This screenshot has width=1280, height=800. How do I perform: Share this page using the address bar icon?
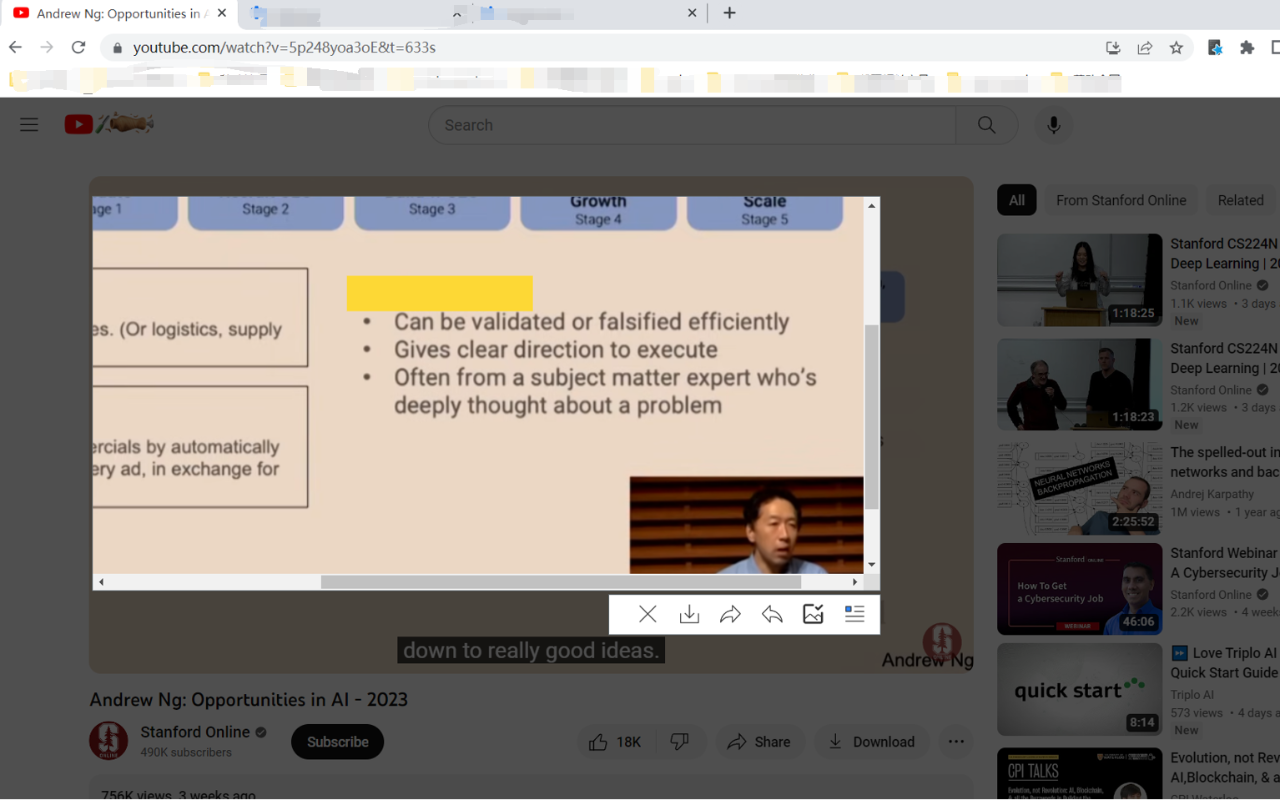coord(1145,47)
